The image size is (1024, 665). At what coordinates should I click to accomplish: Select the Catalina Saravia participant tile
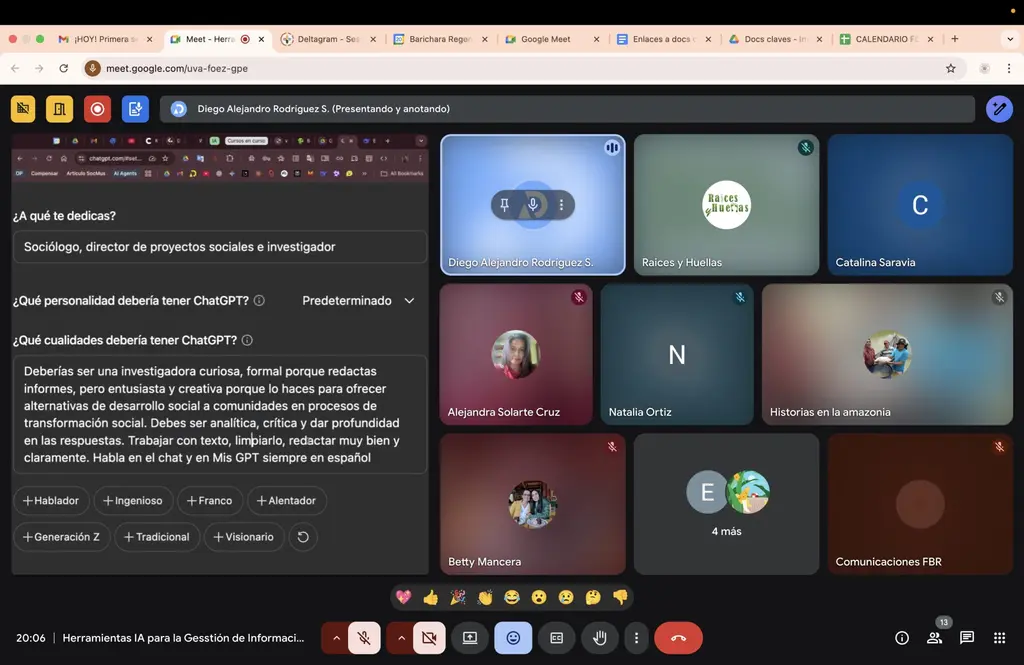pyautogui.click(x=920, y=205)
